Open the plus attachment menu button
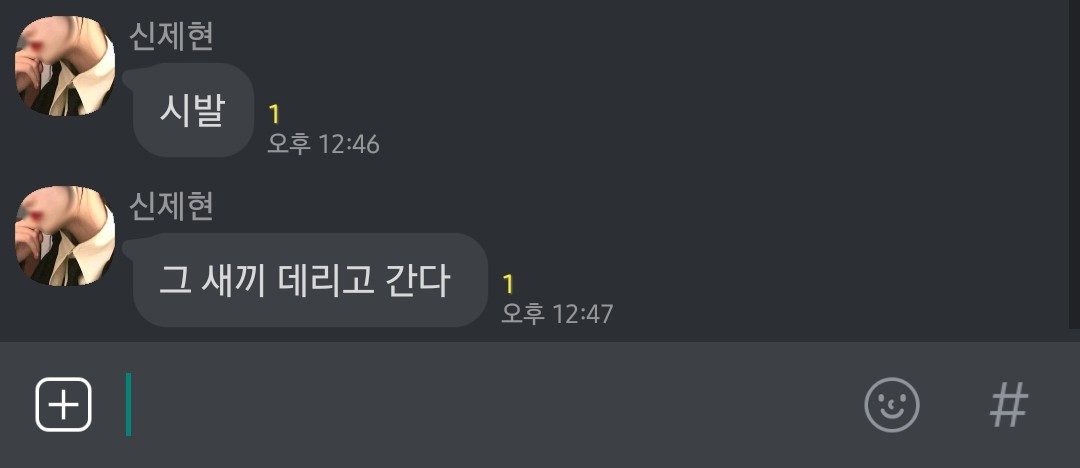 pyautogui.click(x=63, y=405)
